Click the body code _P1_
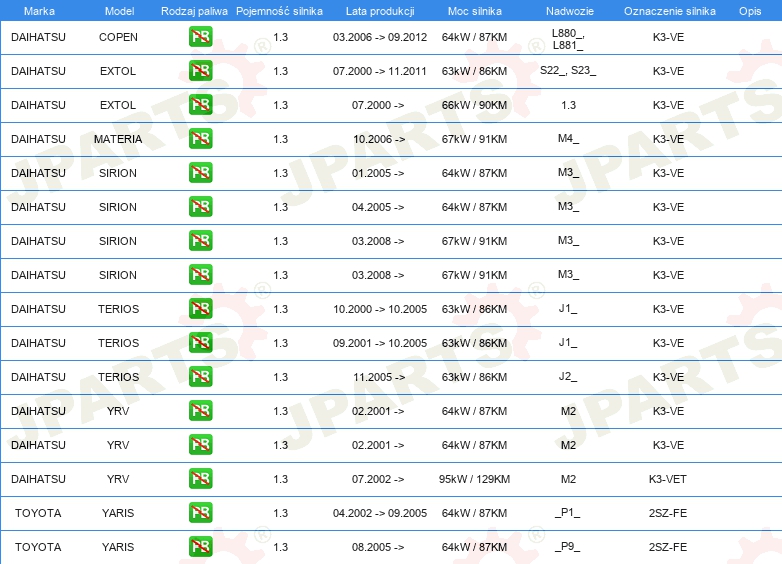This screenshot has height=564, width=782. (568, 513)
